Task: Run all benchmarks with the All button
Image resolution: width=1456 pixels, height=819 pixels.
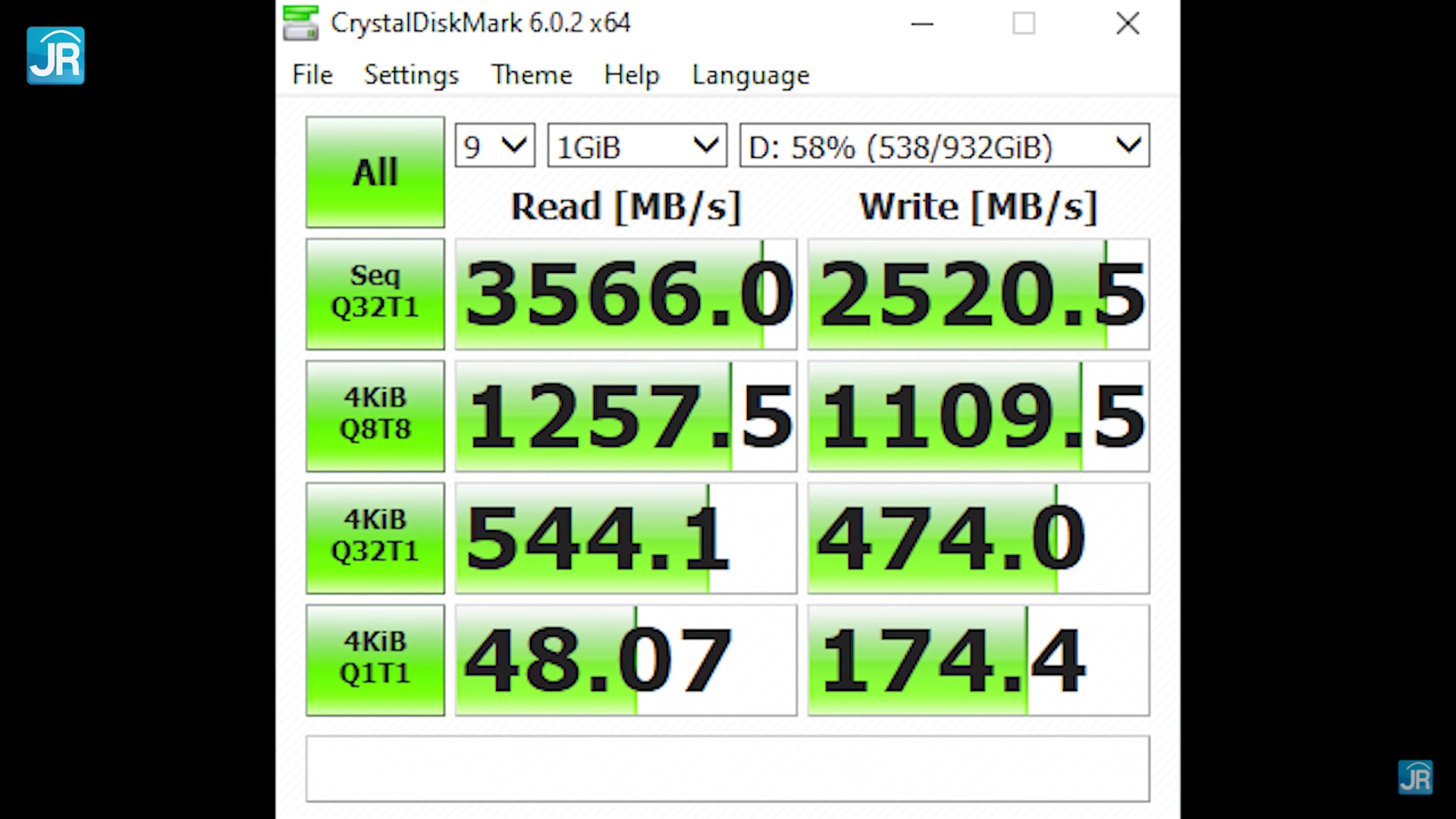Action: (375, 172)
